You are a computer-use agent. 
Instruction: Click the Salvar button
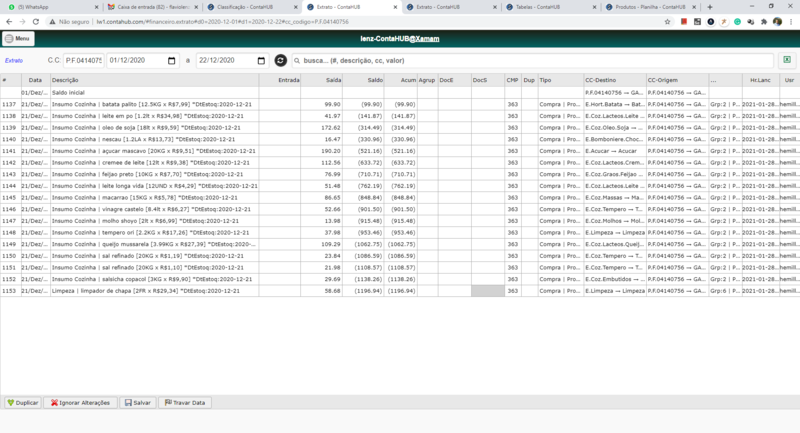tap(138, 402)
